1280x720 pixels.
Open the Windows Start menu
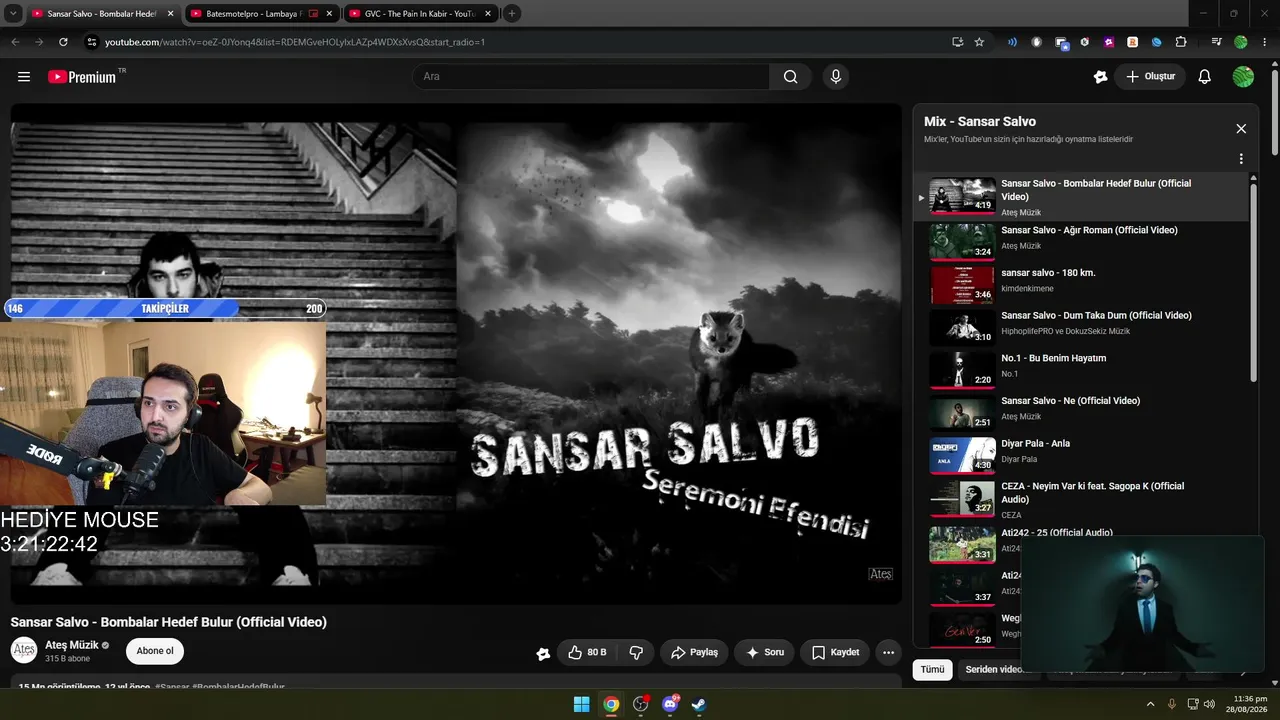[x=582, y=705]
